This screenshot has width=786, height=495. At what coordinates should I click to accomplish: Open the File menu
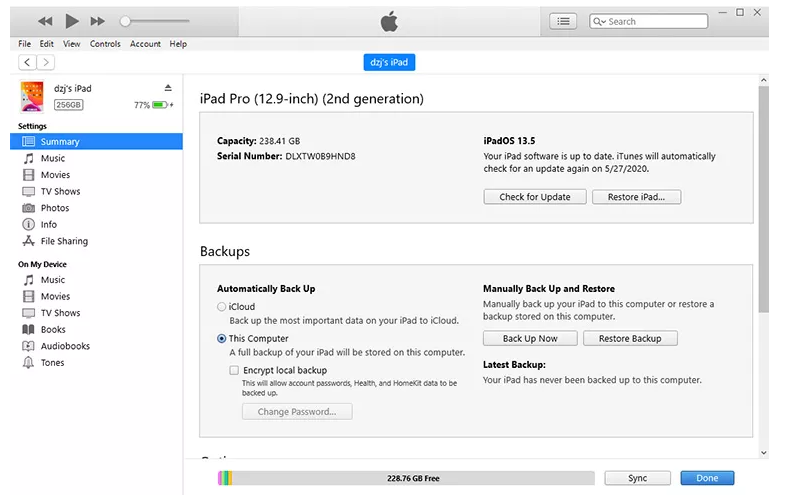[x=24, y=44]
